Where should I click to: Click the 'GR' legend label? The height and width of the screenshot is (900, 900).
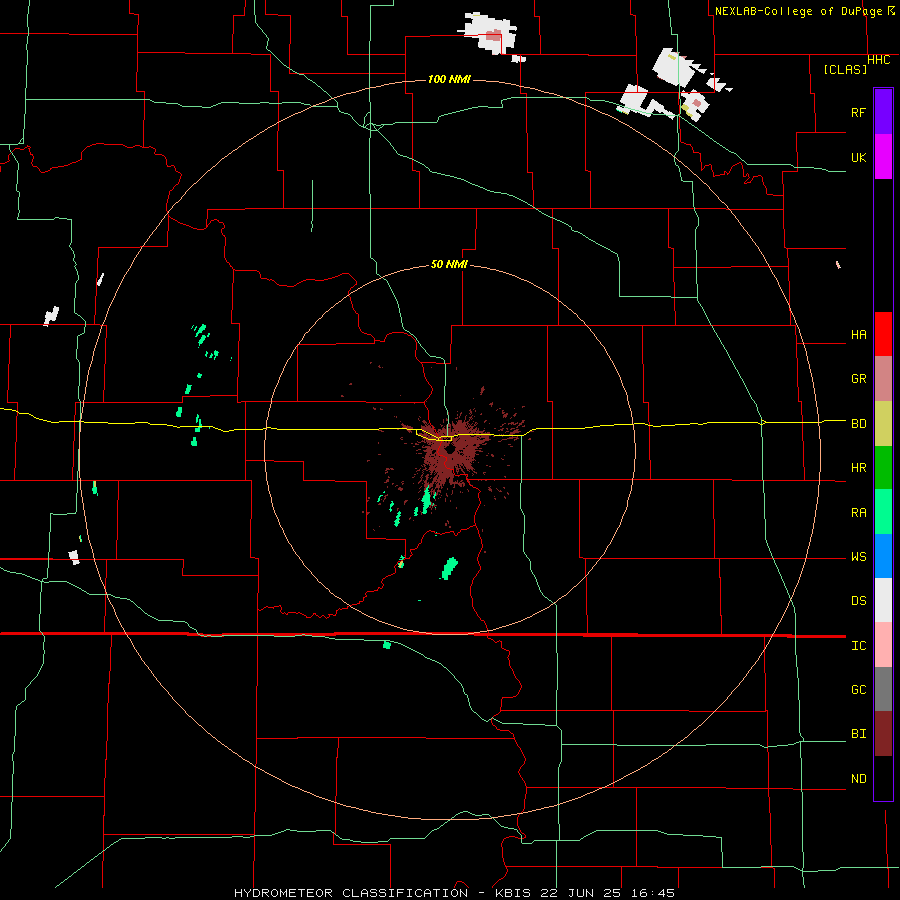858,378
